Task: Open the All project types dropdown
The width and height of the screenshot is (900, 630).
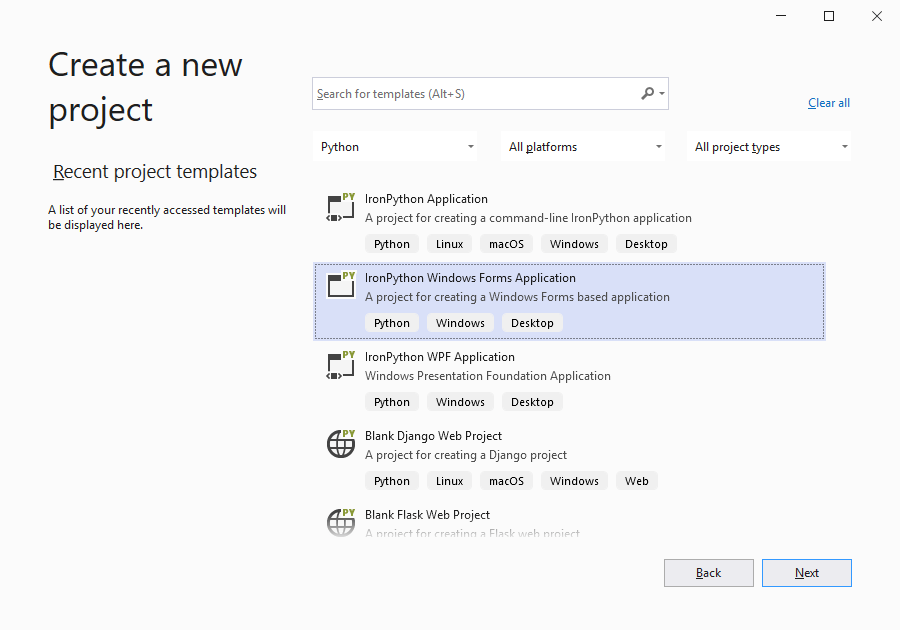Action: coord(768,146)
